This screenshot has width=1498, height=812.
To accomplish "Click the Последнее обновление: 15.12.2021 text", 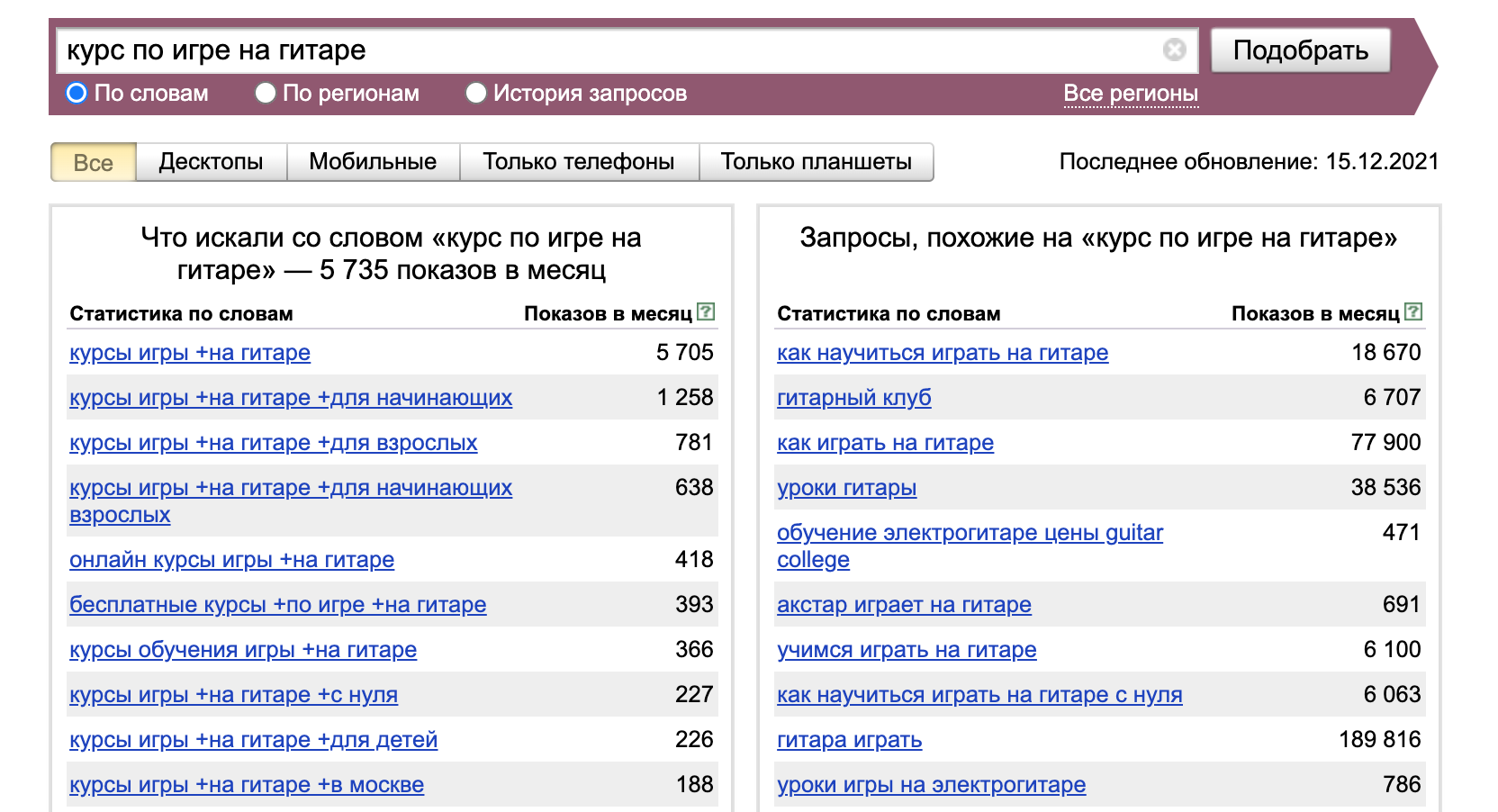I will 1249,162.
